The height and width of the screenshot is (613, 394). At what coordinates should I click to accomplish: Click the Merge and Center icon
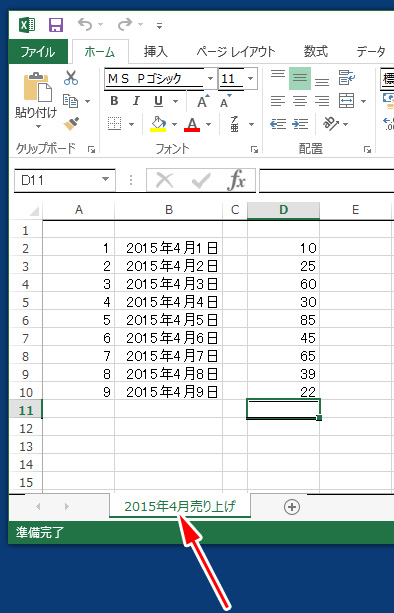click(346, 101)
